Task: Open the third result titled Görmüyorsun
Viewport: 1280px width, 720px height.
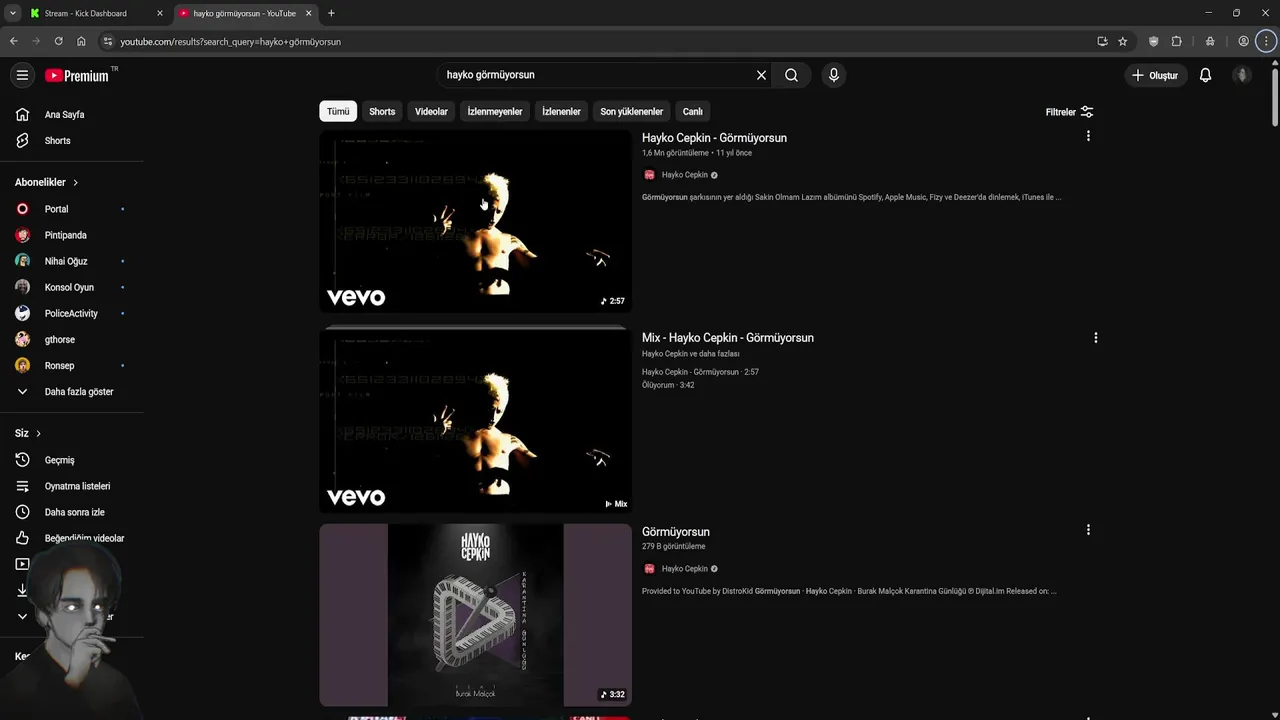Action: tap(676, 532)
